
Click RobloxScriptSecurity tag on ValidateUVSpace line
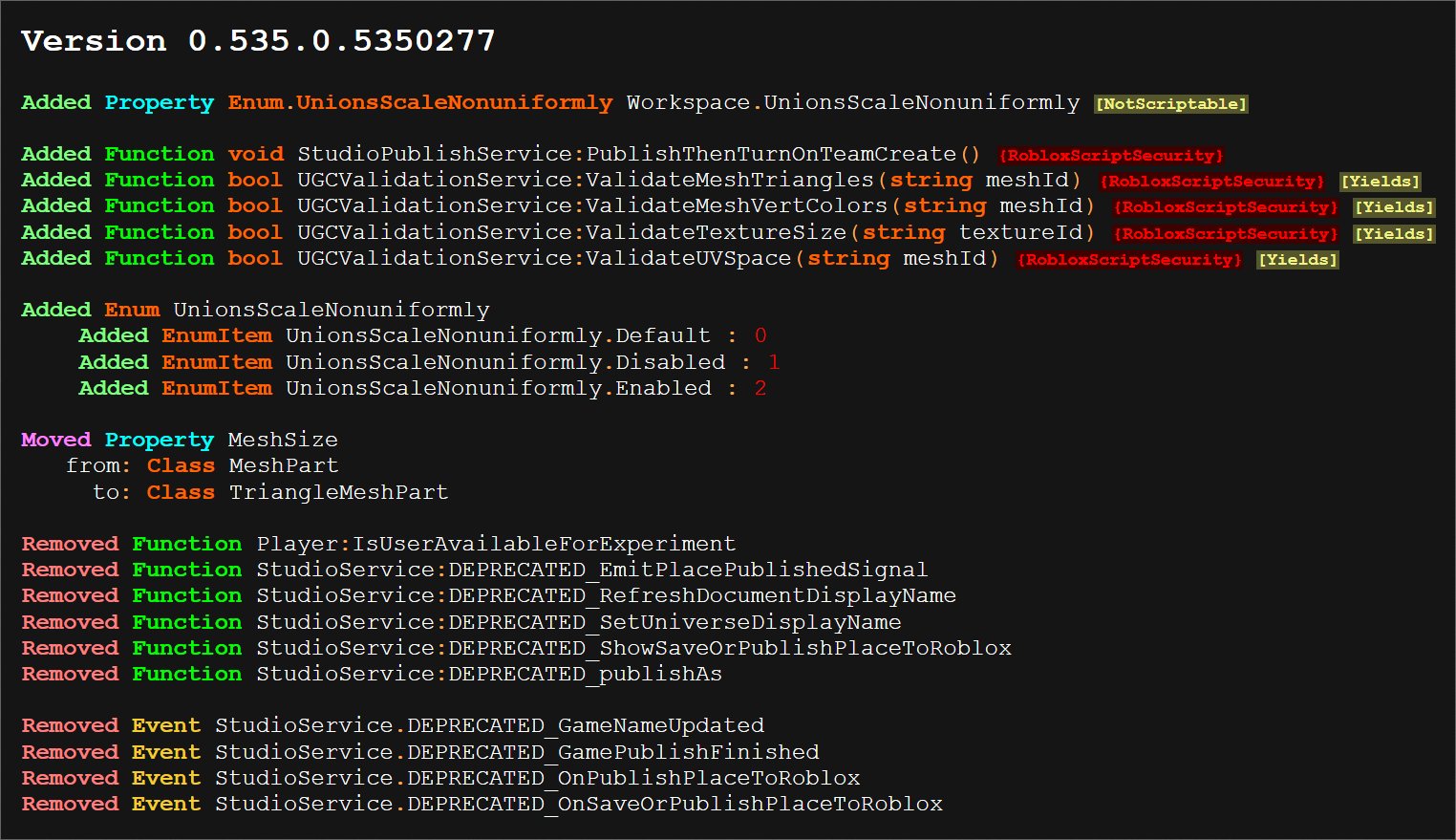[x=1129, y=260]
